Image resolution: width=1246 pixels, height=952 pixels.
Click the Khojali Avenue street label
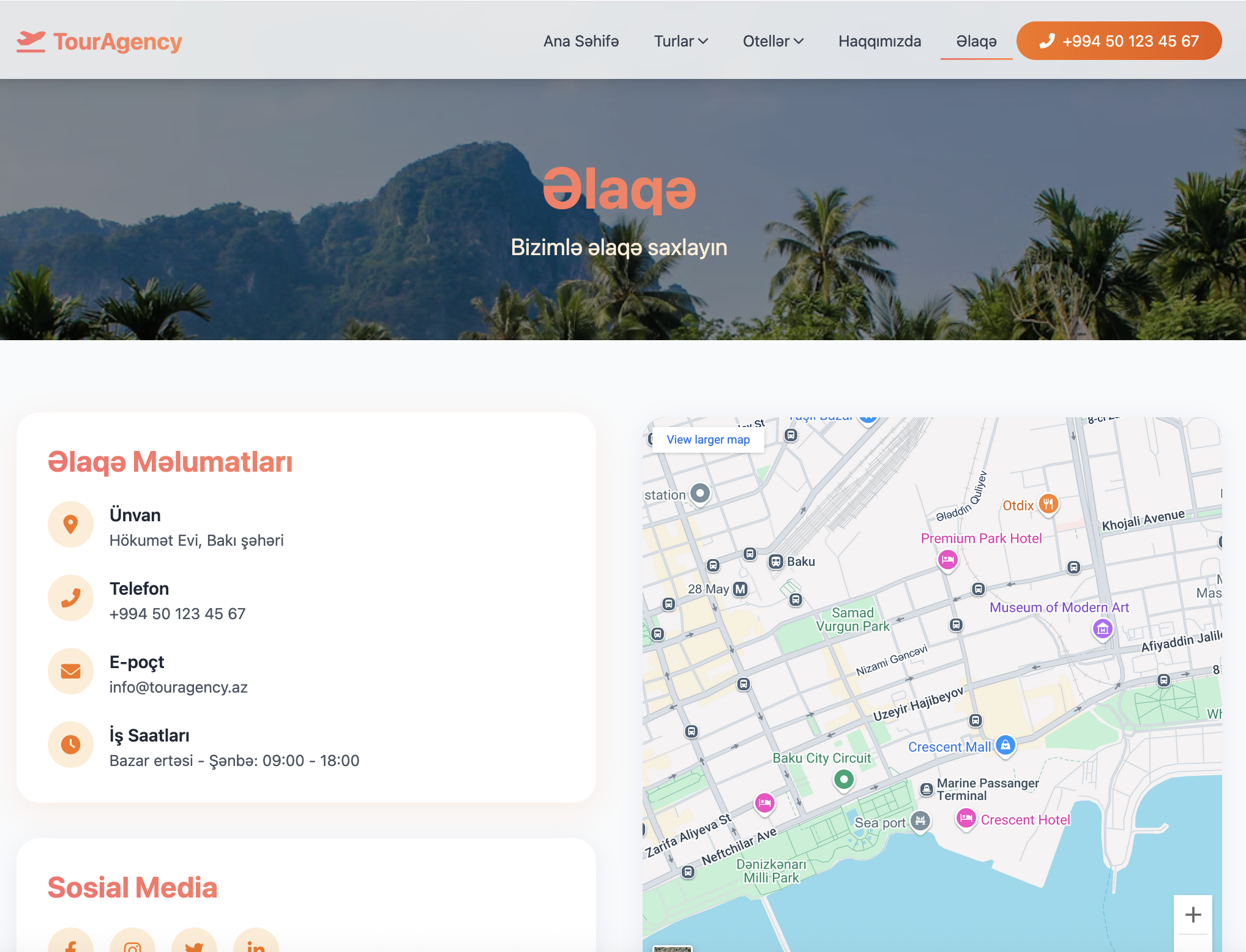1143,520
